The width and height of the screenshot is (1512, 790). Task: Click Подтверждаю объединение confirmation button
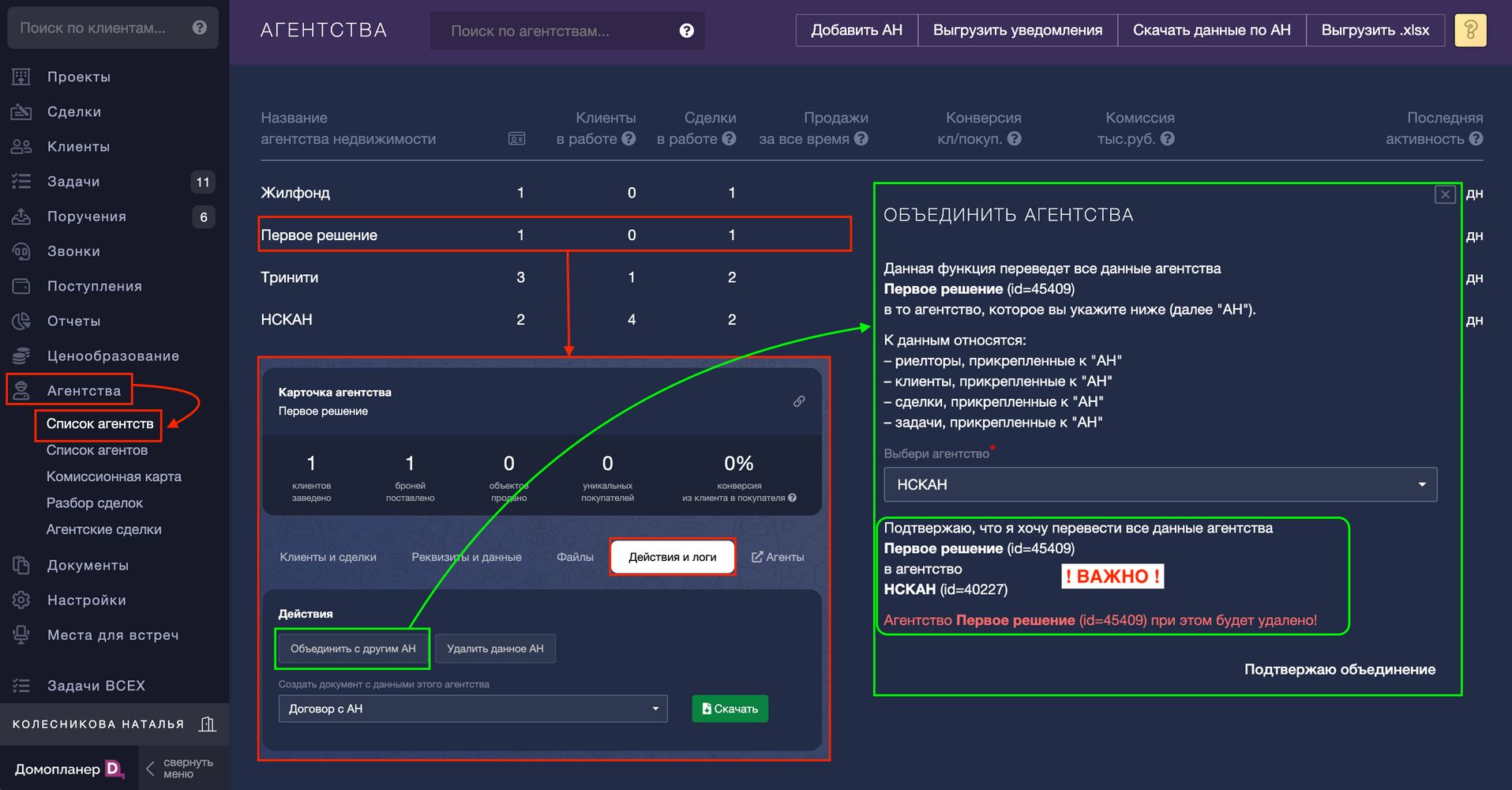click(x=1340, y=669)
